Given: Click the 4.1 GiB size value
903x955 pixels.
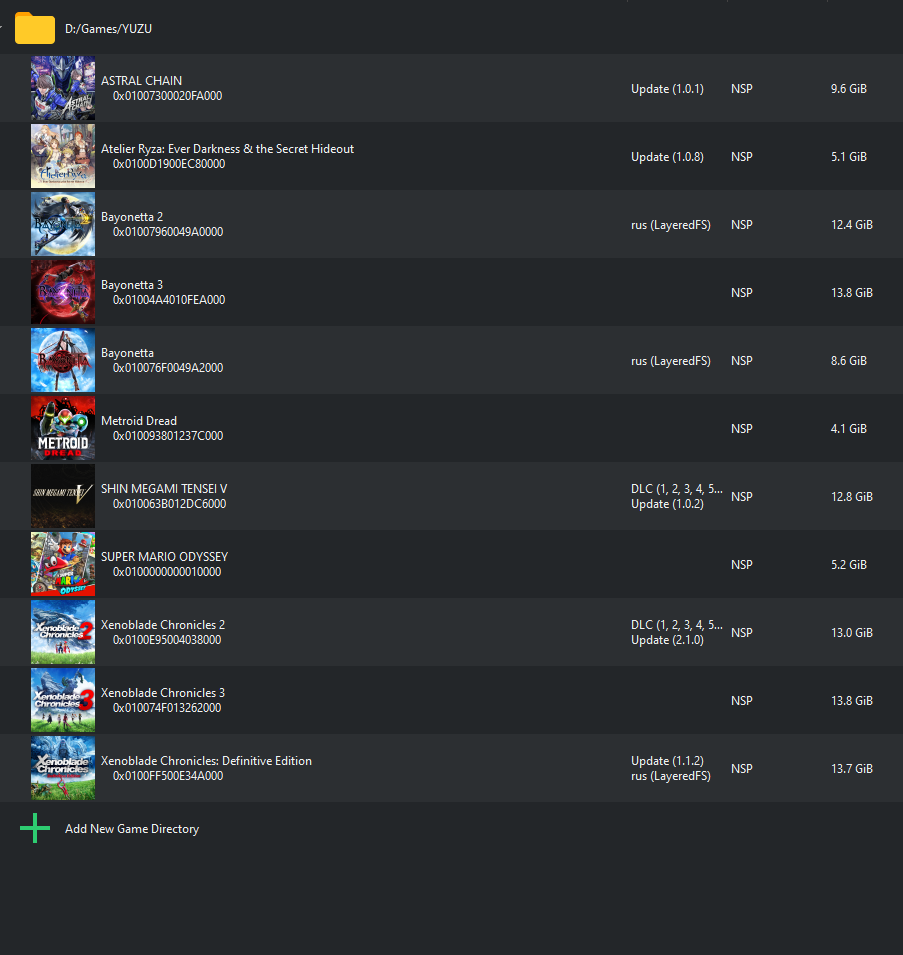Looking at the screenshot, I should click(x=849, y=429).
